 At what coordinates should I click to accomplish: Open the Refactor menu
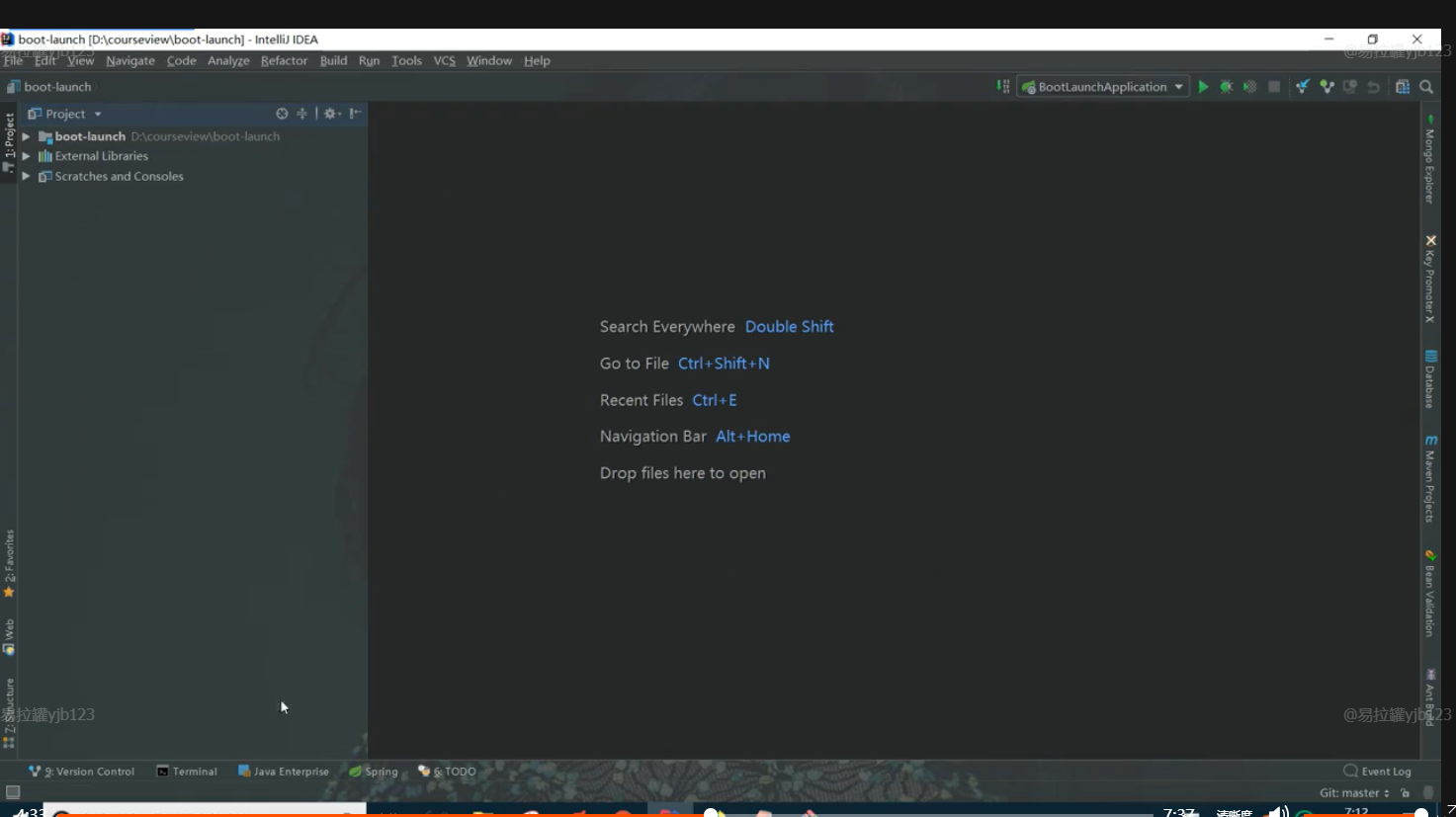pyautogui.click(x=284, y=60)
